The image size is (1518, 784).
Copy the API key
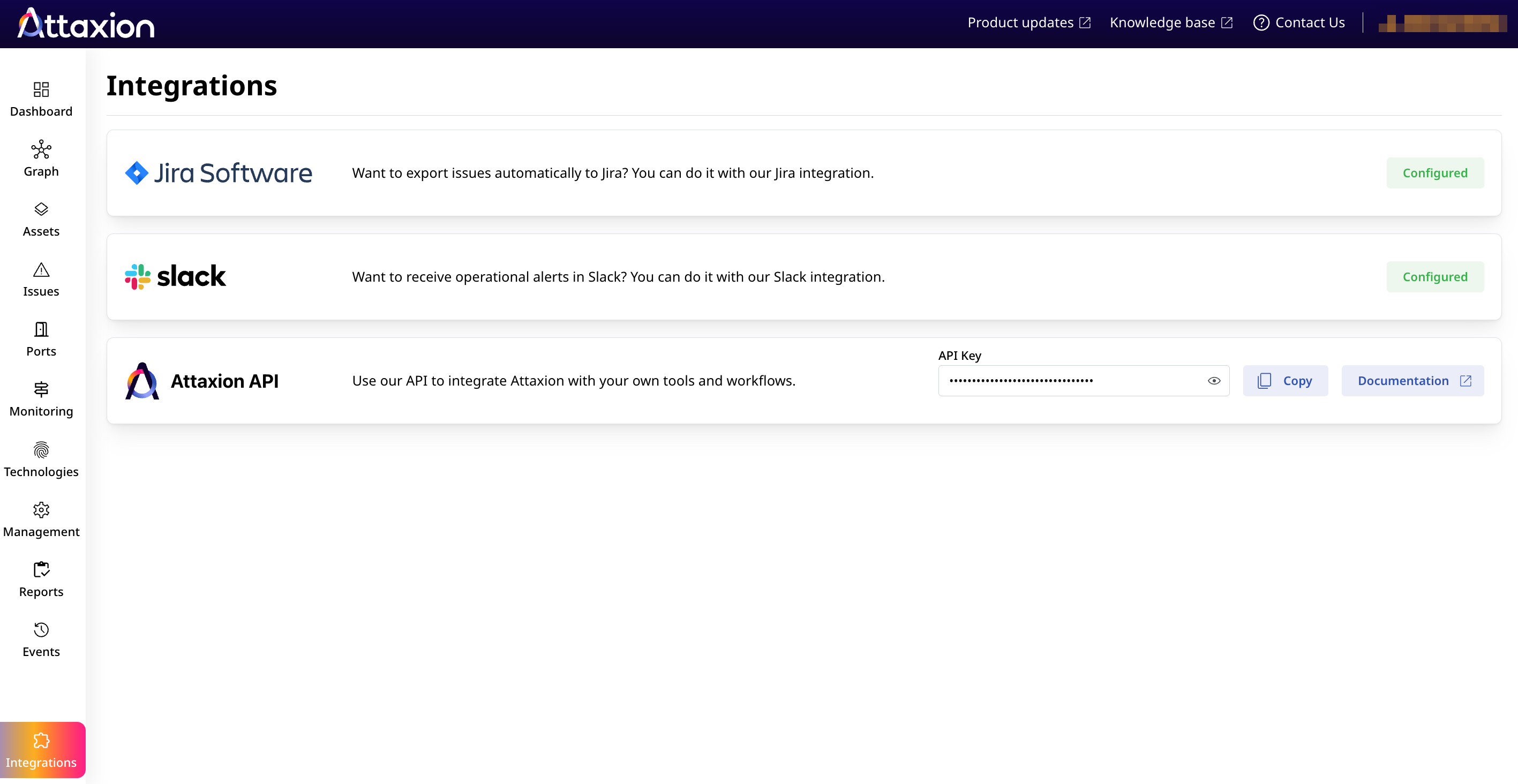coord(1285,381)
